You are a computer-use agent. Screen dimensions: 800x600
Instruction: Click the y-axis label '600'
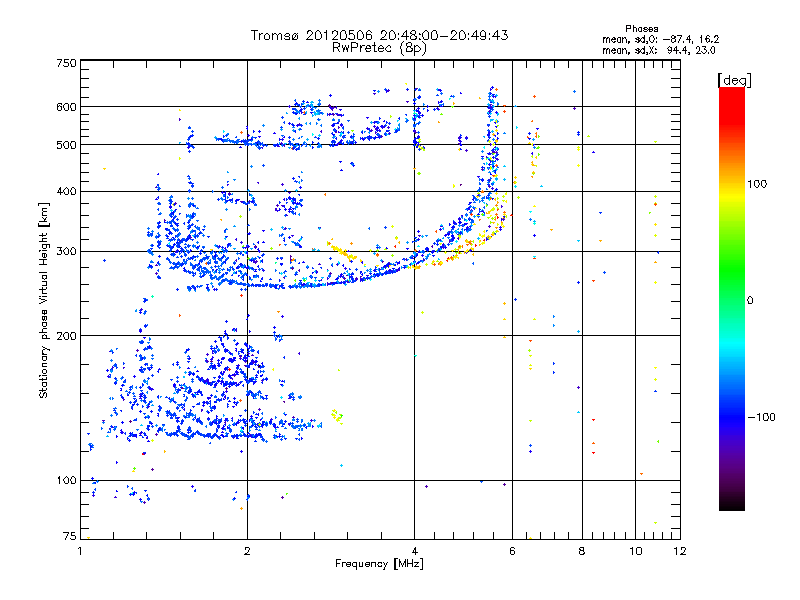[66, 107]
